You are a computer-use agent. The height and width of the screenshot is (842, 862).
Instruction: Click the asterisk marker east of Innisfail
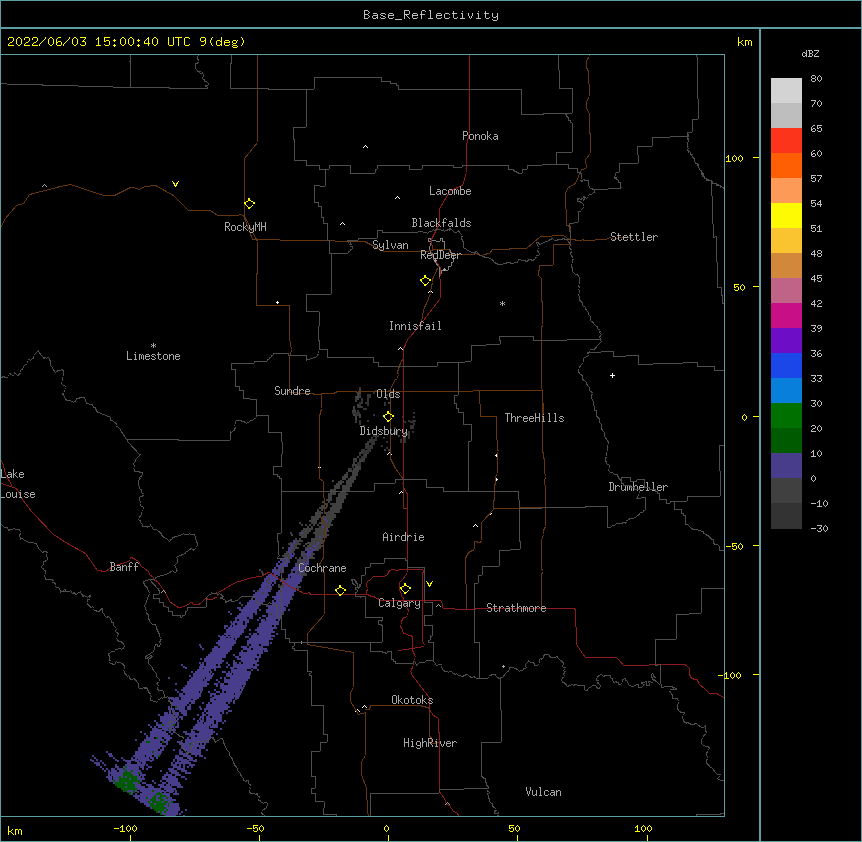click(x=502, y=303)
